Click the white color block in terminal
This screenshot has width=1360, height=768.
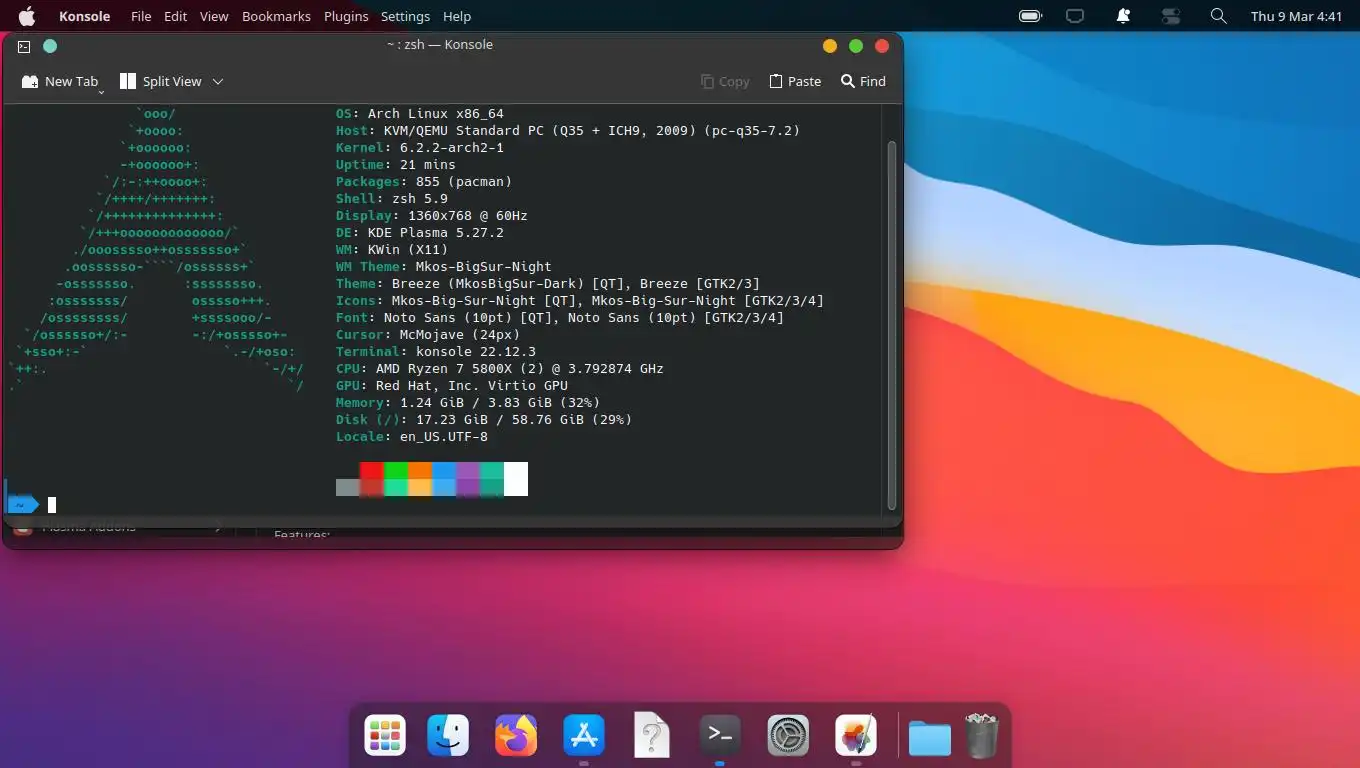(516, 479)
